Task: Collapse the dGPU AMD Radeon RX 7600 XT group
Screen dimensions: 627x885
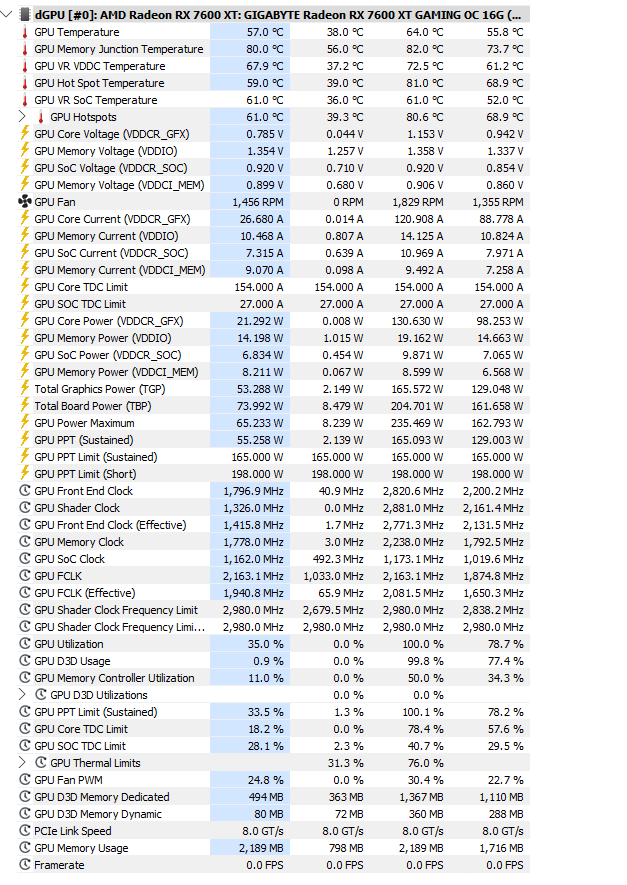Action: (6, 14)
